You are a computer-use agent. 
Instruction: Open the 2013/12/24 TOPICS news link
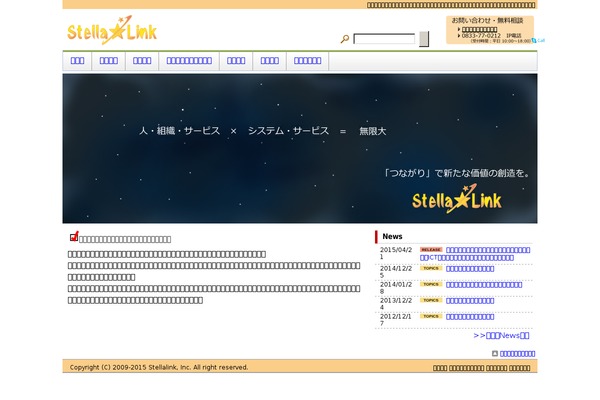(470, 301)
